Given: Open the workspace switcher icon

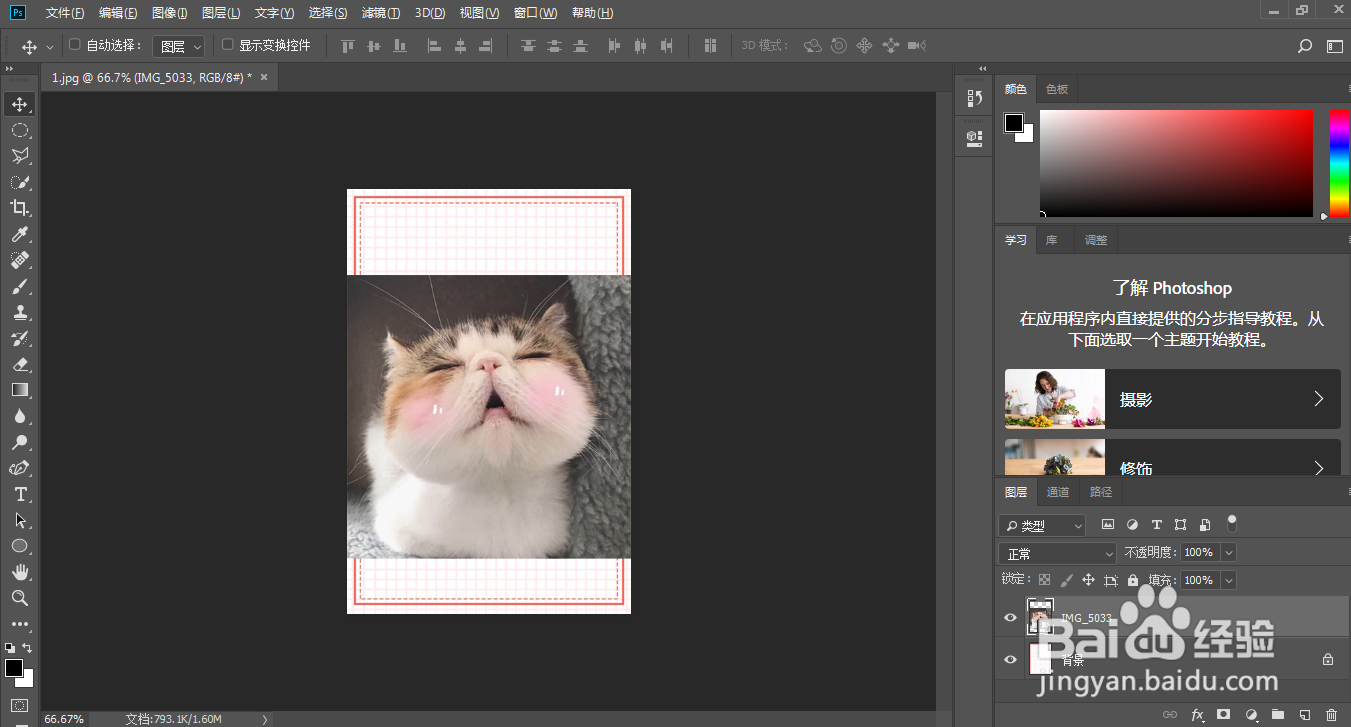Looking at the screenshot, I should (x=1335, y=46).
